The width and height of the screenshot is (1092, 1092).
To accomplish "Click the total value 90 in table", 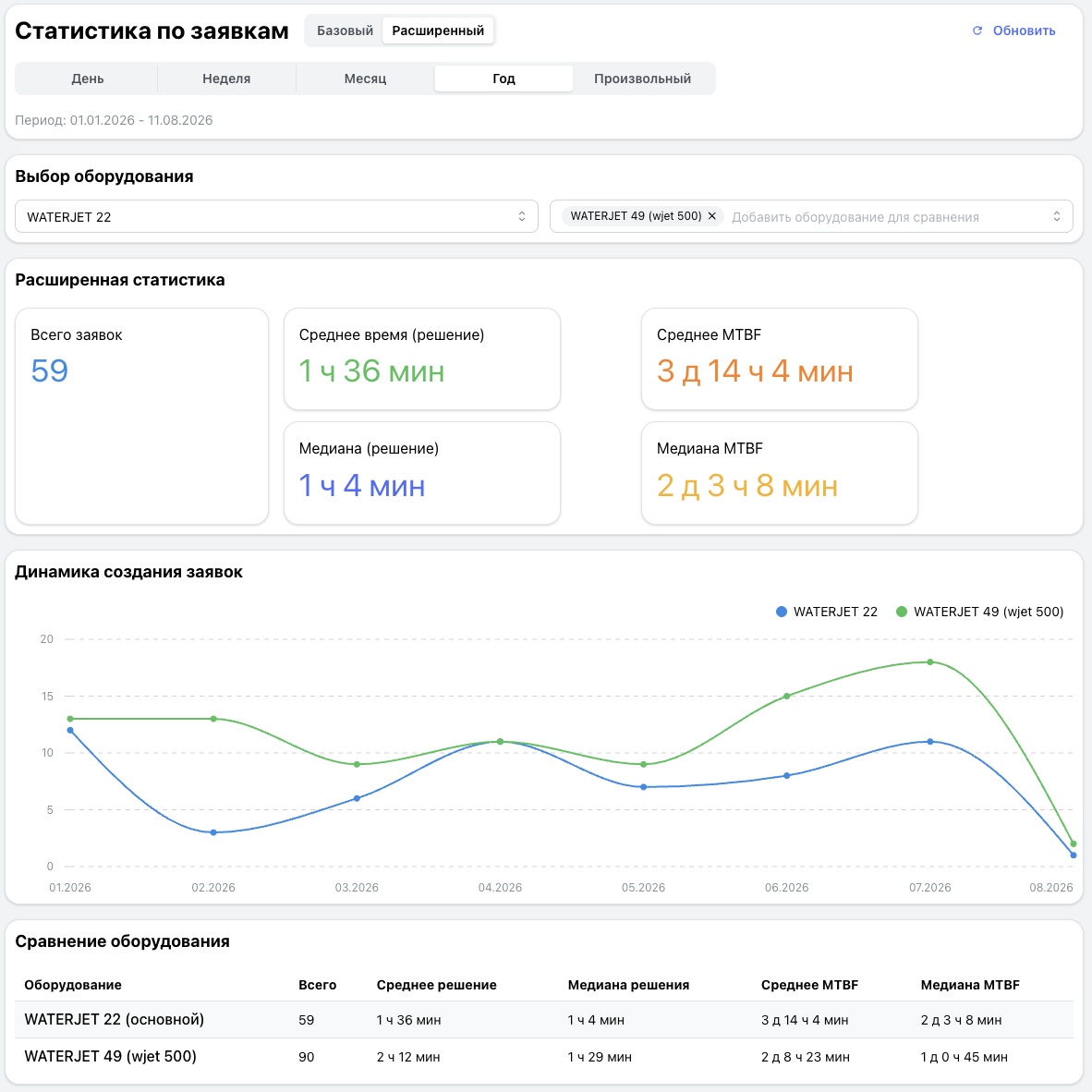I will (x=306, y=1057).
